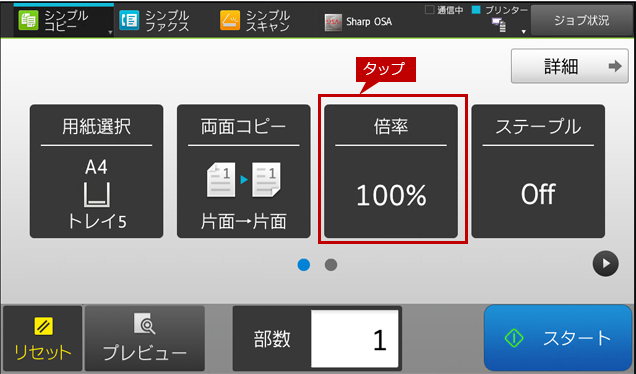Viewport: 636px width, 374px height.
Task: Click the orange Simple Scan icon
Action: [230, 21]
